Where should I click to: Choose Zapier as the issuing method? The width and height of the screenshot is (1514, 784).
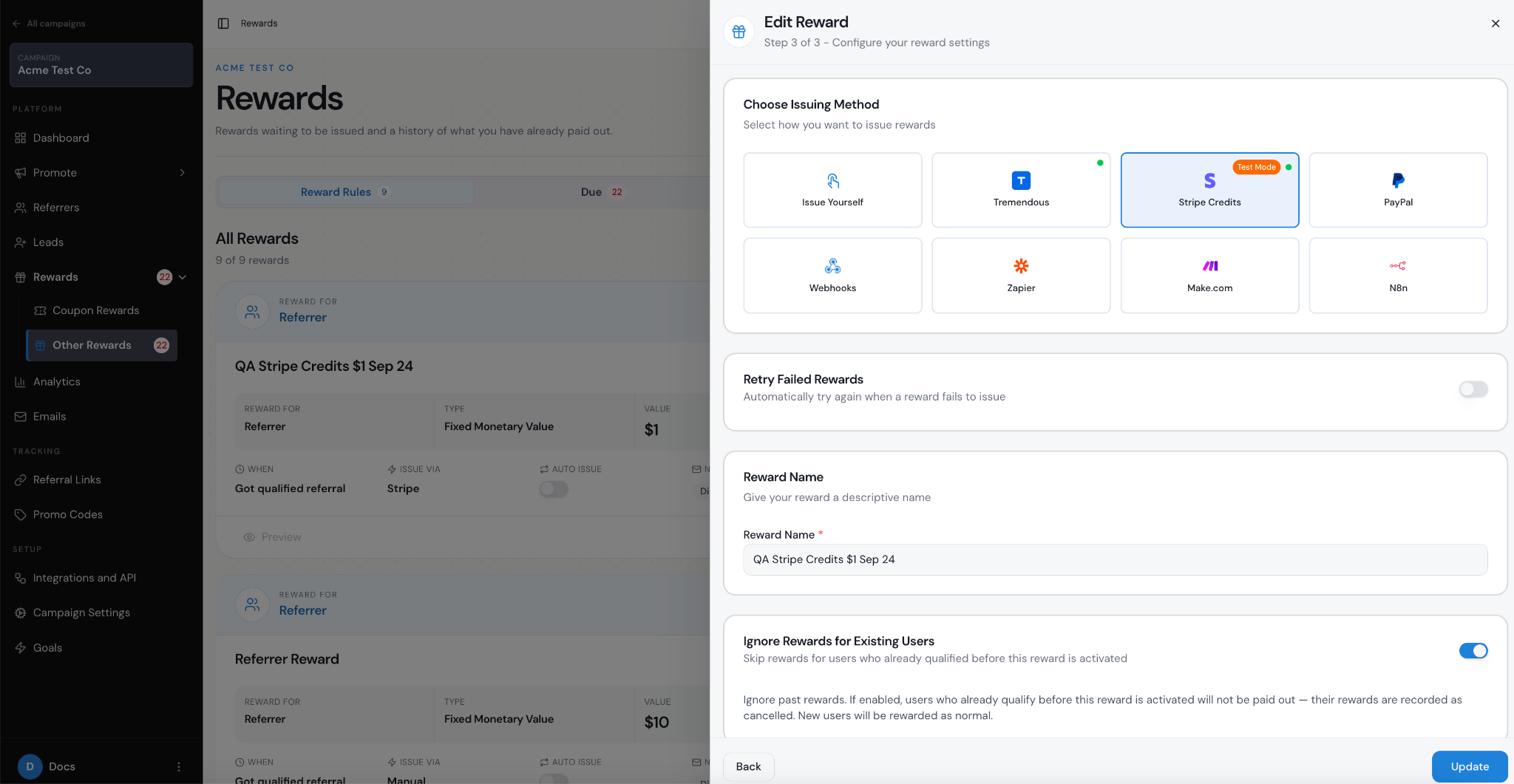pyautogui.click(x=1021, y=276)
